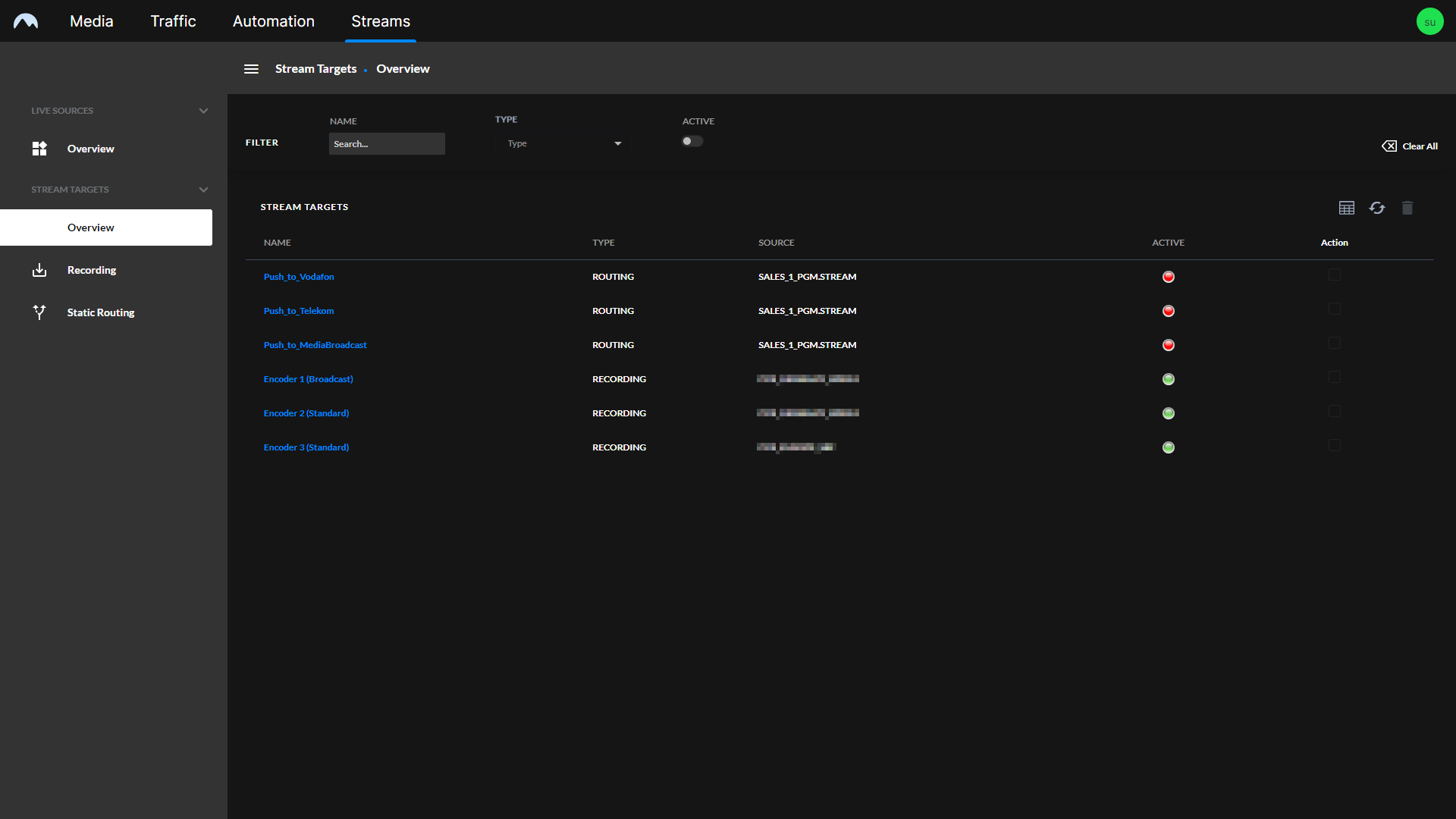Check the Action checkbox for Push_to_Vodafon
Screen dimensions: 1456x819
(x=1335, y=275)
